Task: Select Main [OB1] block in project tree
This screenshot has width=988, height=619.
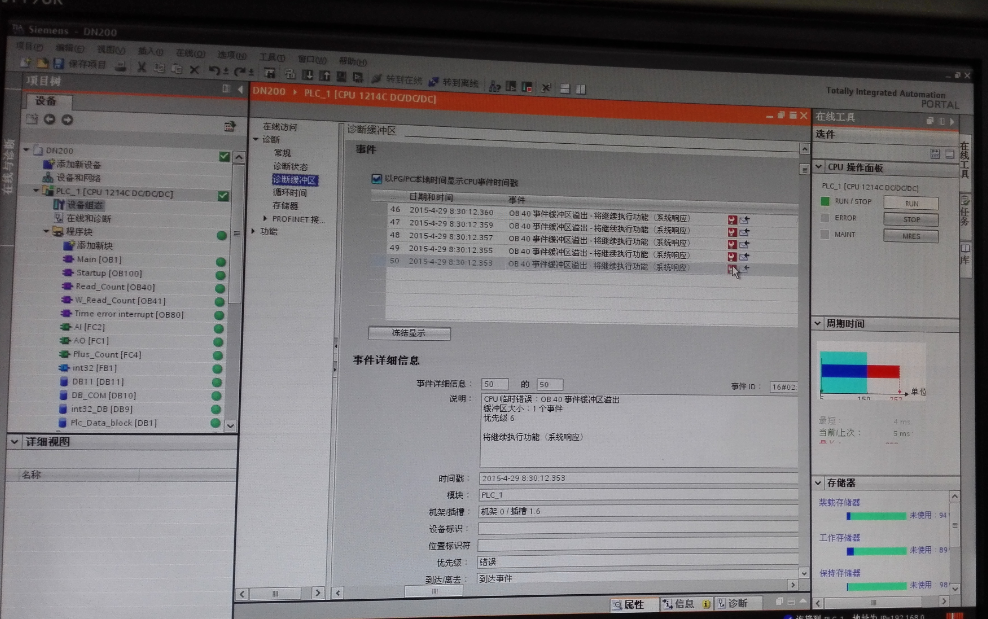Action: click(99, 259)
